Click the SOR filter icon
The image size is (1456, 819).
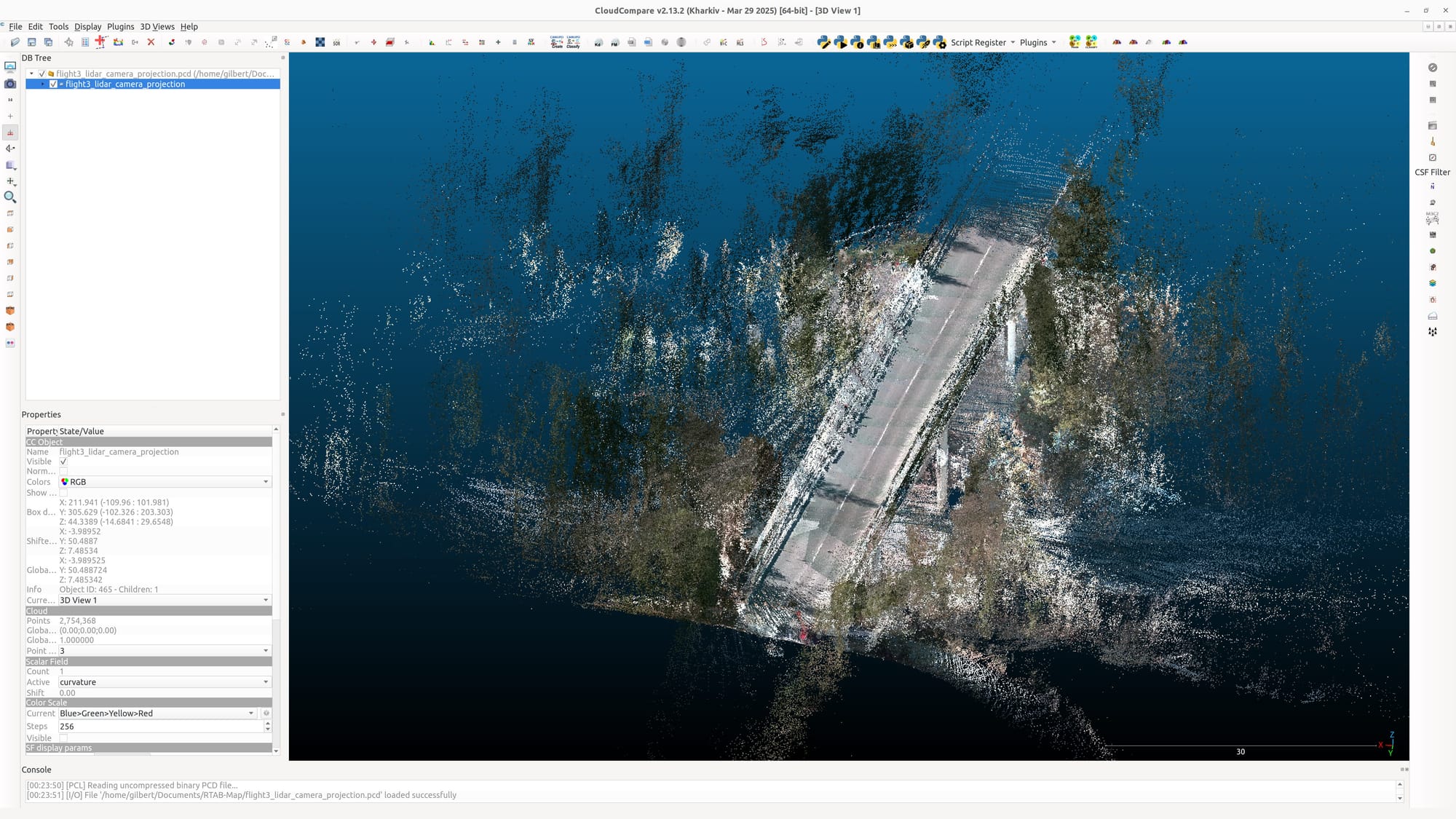tap(336, 42)
